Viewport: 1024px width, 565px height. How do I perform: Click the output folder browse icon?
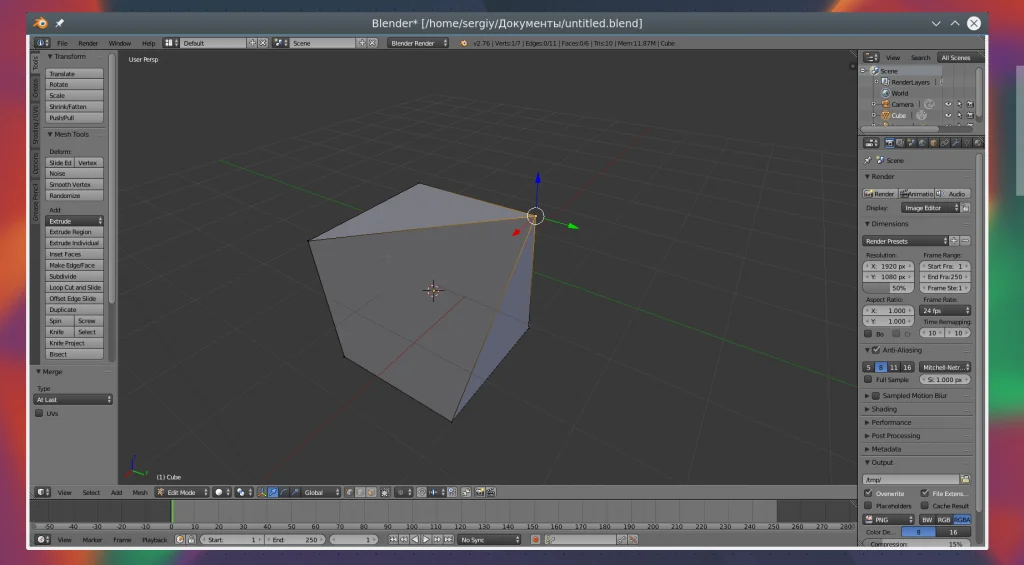965,479
